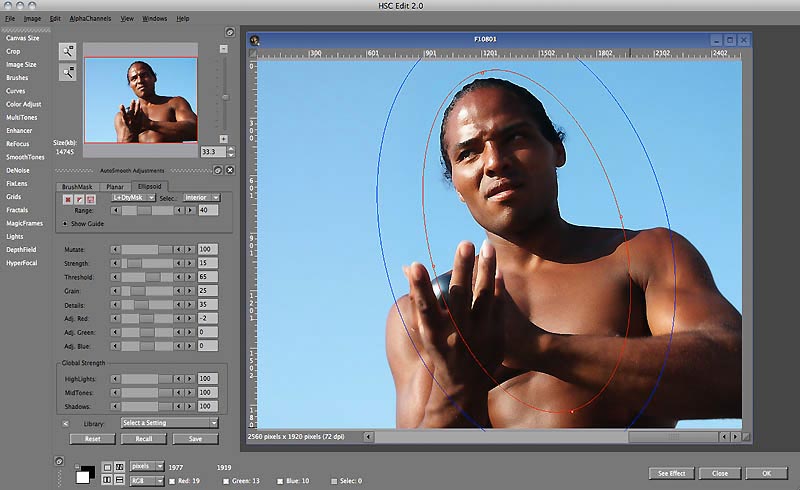
Task: Click the horizontal split layout icon
Action: [x=119, y=480]
